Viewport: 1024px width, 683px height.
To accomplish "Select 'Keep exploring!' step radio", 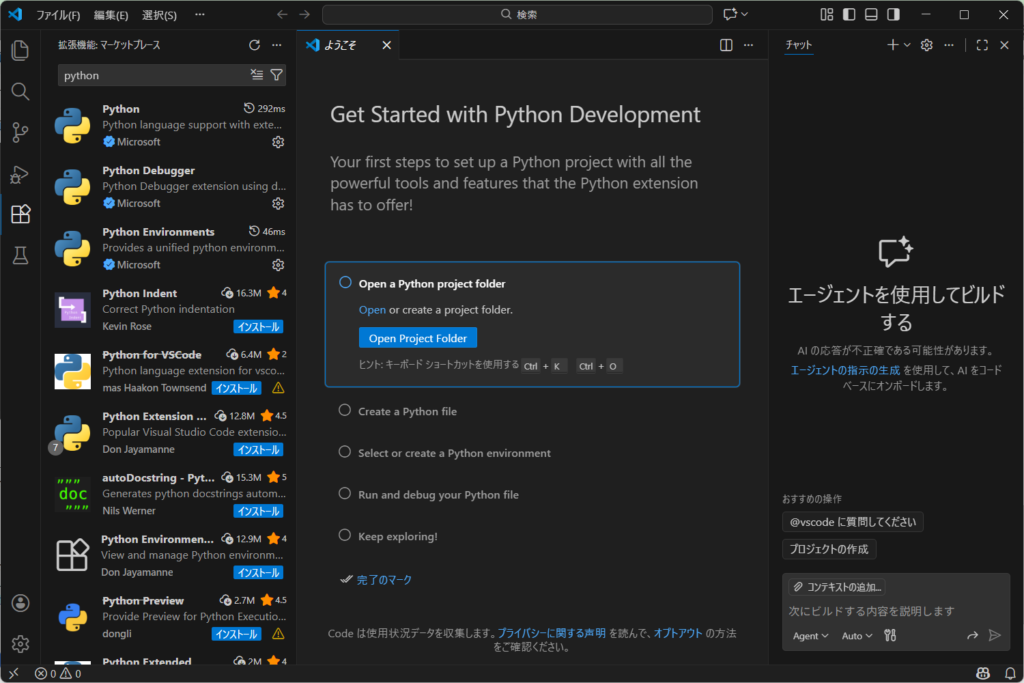I will pos(345,535).
